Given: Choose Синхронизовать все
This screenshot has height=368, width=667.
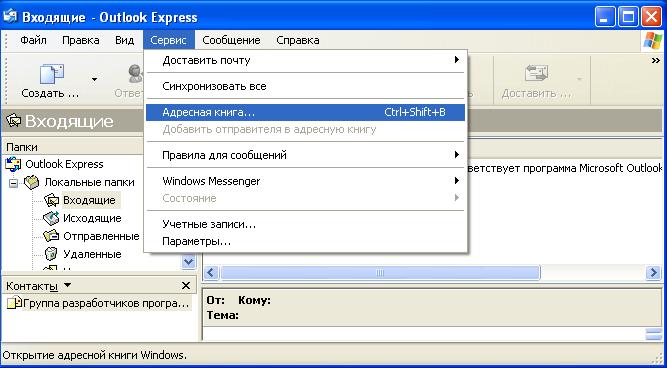Looking at the screenshot, I should (305, 86).
